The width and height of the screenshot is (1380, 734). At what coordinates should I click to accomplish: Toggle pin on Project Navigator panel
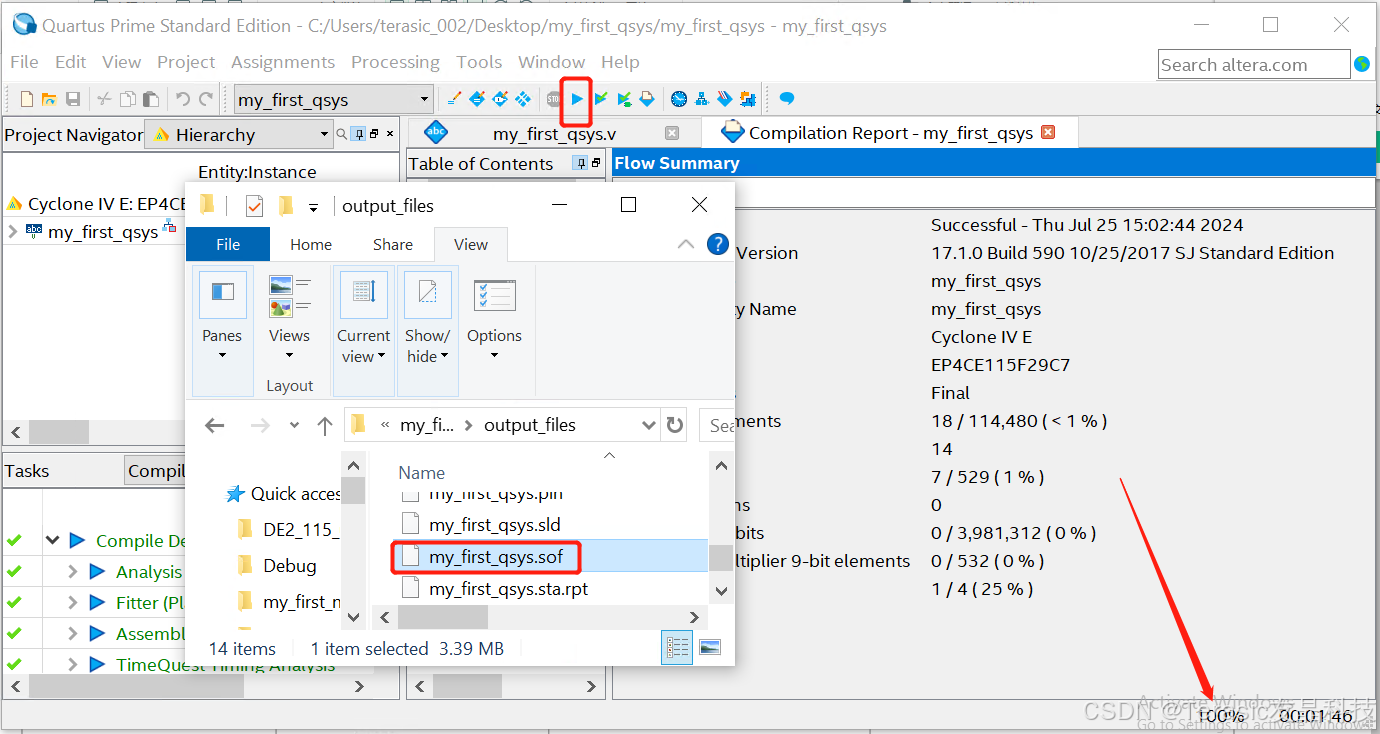click(x=359, y=134)
